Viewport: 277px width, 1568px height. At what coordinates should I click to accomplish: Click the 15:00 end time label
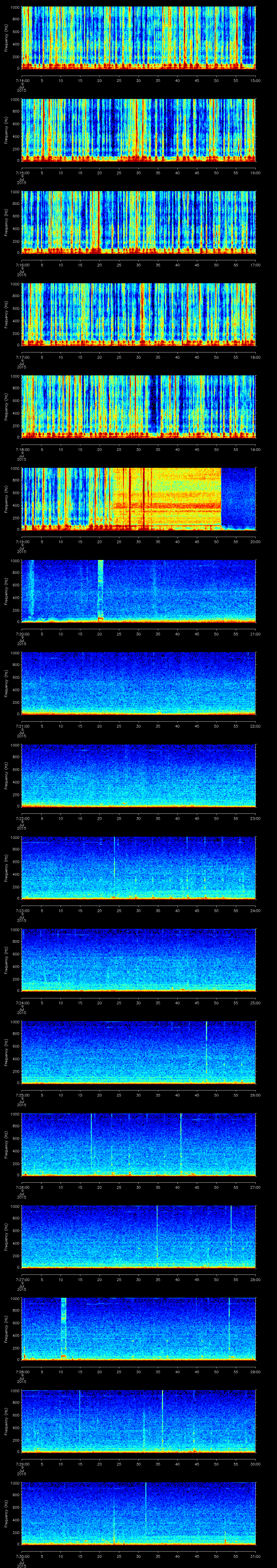point(255,80)
